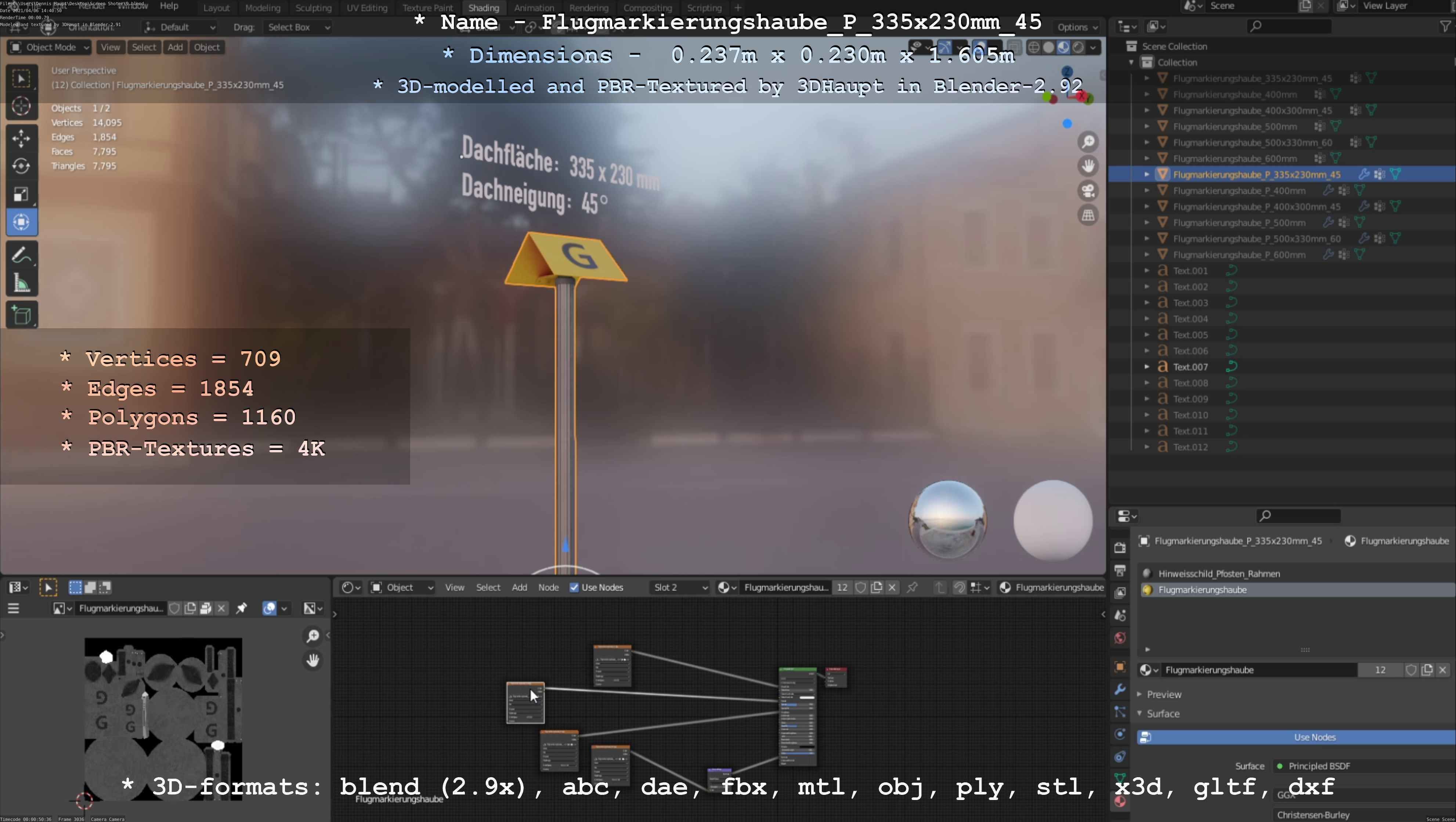
Task: Switch to orthographic view with grid icon
Action: [1088, 215]
